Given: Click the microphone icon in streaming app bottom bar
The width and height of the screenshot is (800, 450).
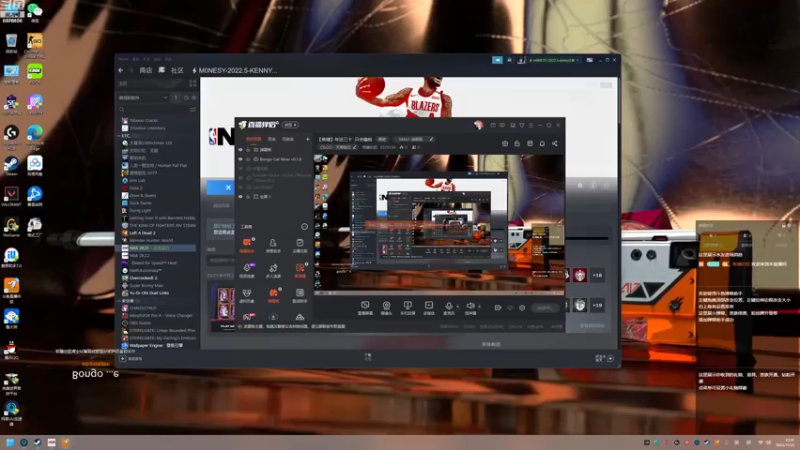Looking at the screenshot, I should tap(449, 307).
